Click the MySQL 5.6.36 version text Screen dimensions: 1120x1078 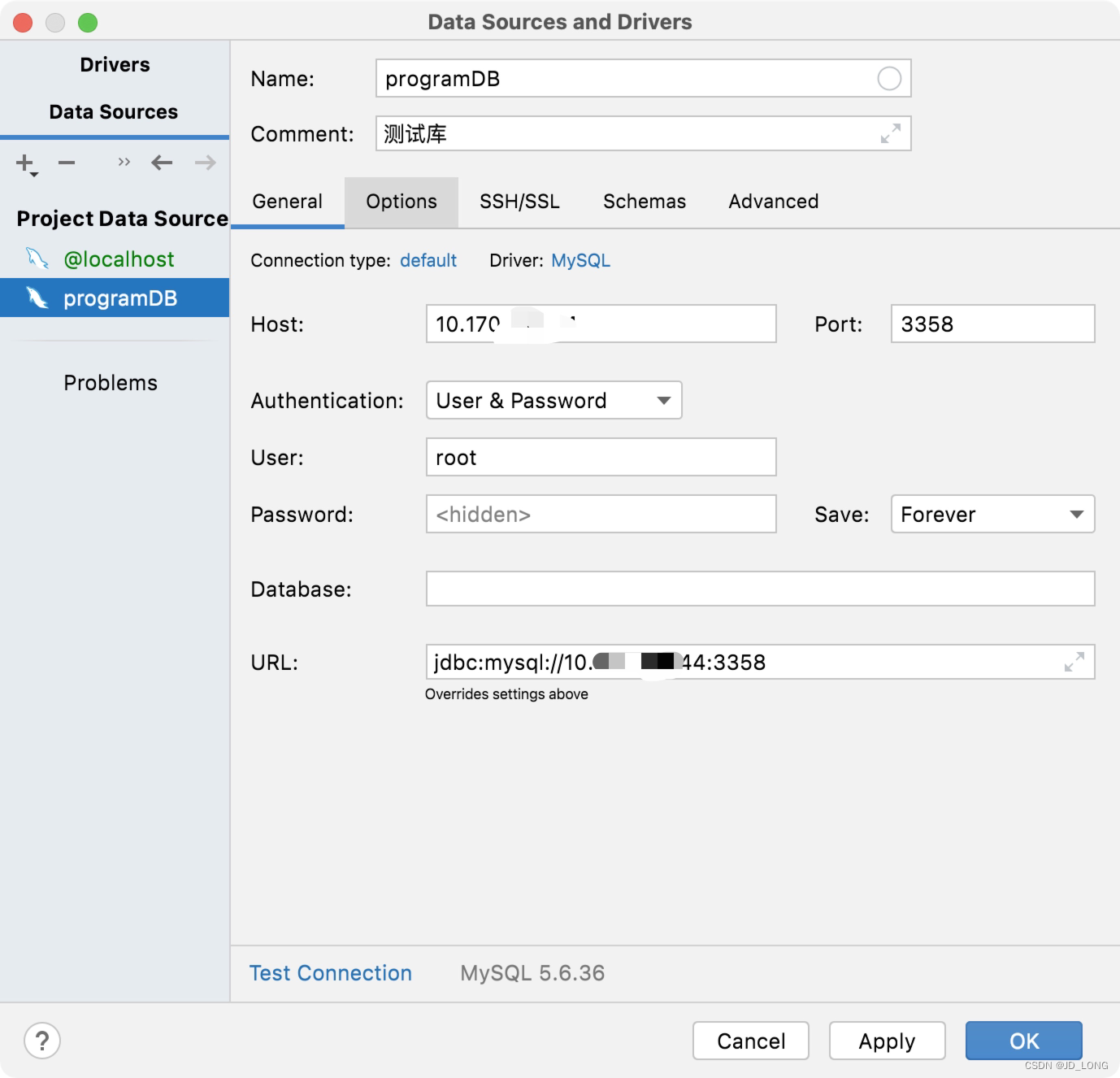tap(532, 973)
